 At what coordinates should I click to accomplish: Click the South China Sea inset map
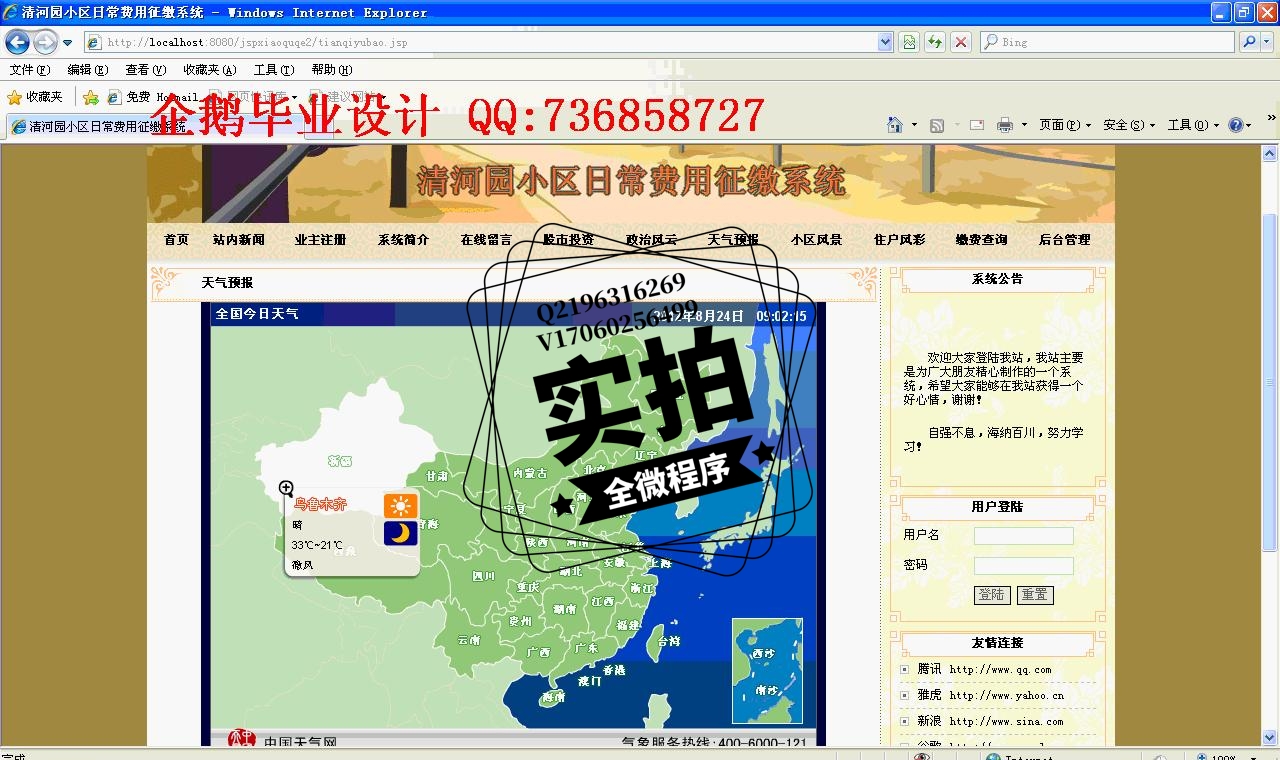coord(767,670)
